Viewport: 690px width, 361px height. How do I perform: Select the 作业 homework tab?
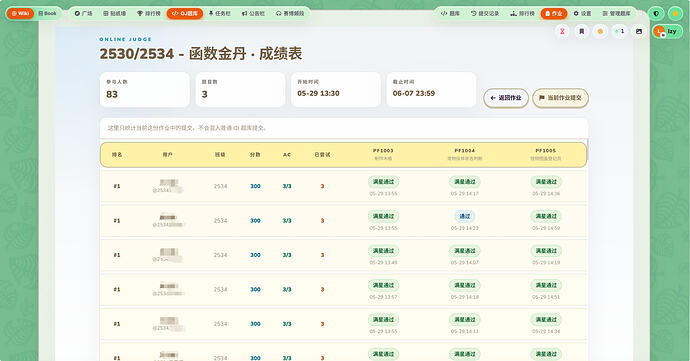click(554, 13)
